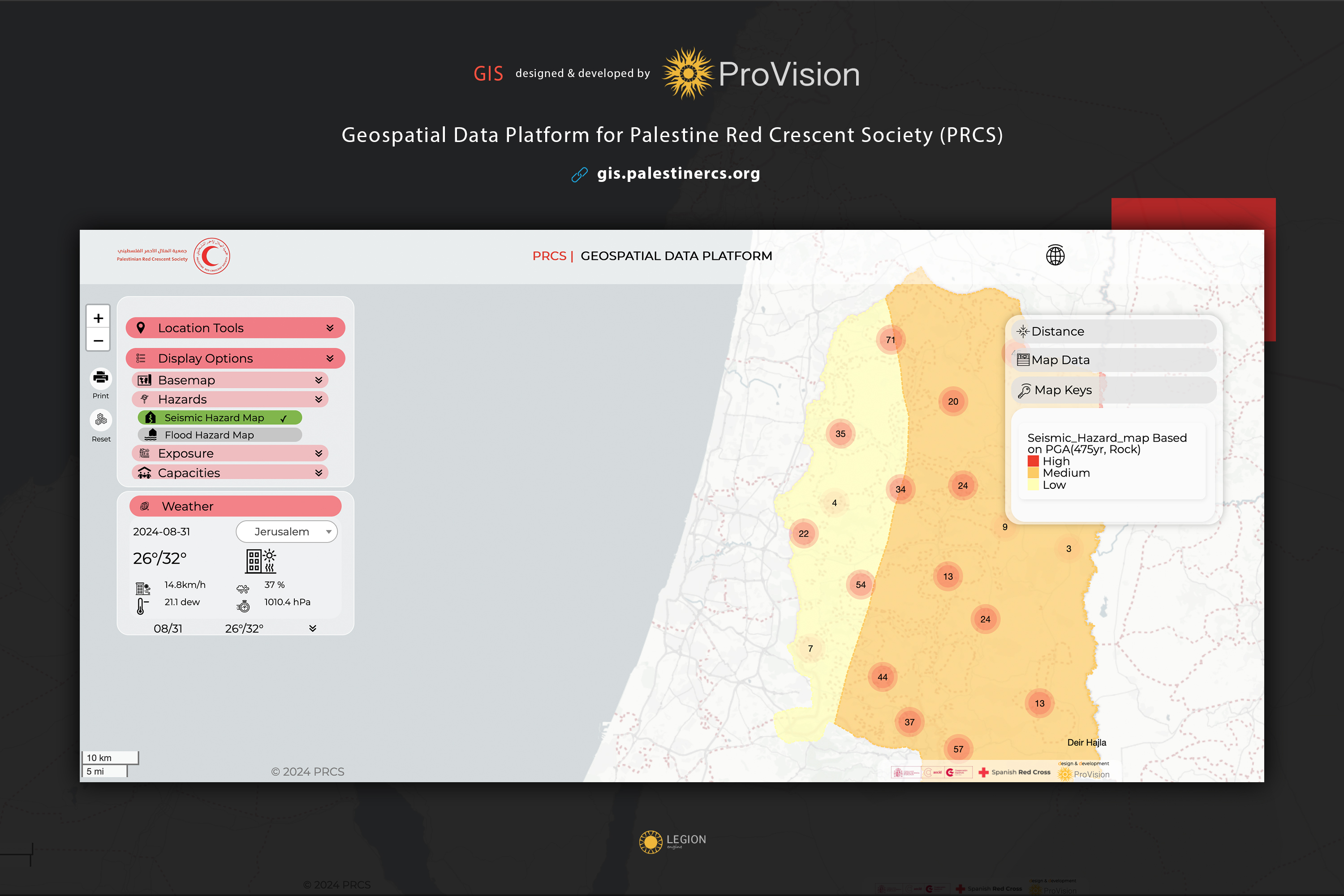The width and height of the screenshot is (1344, 896).
Task: Click the Distance measurement tool icon
Action: [1022, 332]
